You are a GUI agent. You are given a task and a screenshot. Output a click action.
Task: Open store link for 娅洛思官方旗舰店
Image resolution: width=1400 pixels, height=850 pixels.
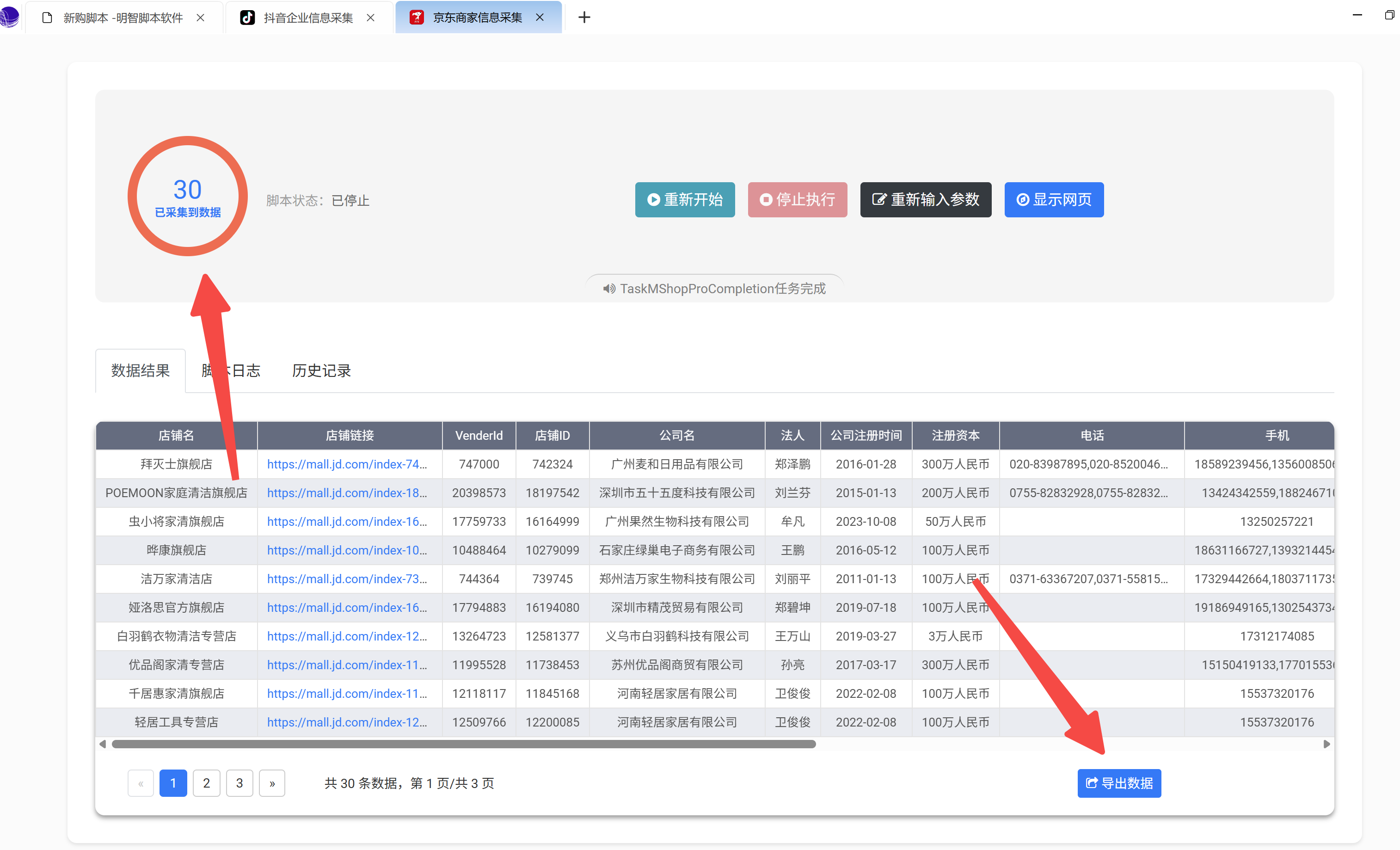(x=347, y=607)
